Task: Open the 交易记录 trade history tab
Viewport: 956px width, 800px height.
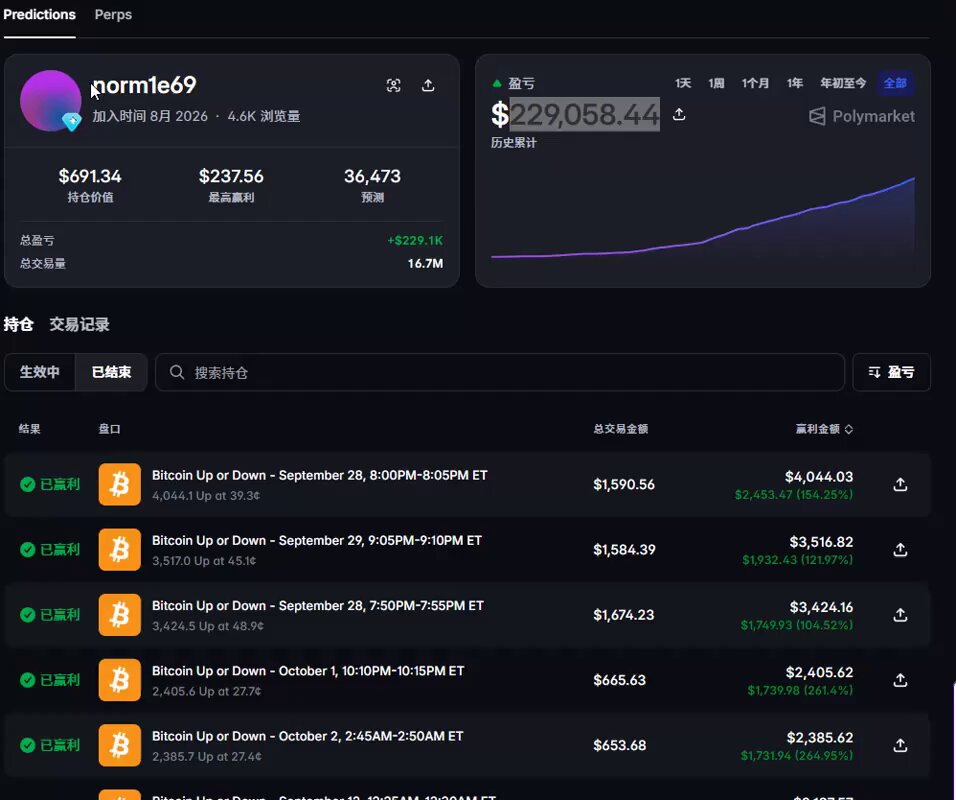Action: [79, 324]
